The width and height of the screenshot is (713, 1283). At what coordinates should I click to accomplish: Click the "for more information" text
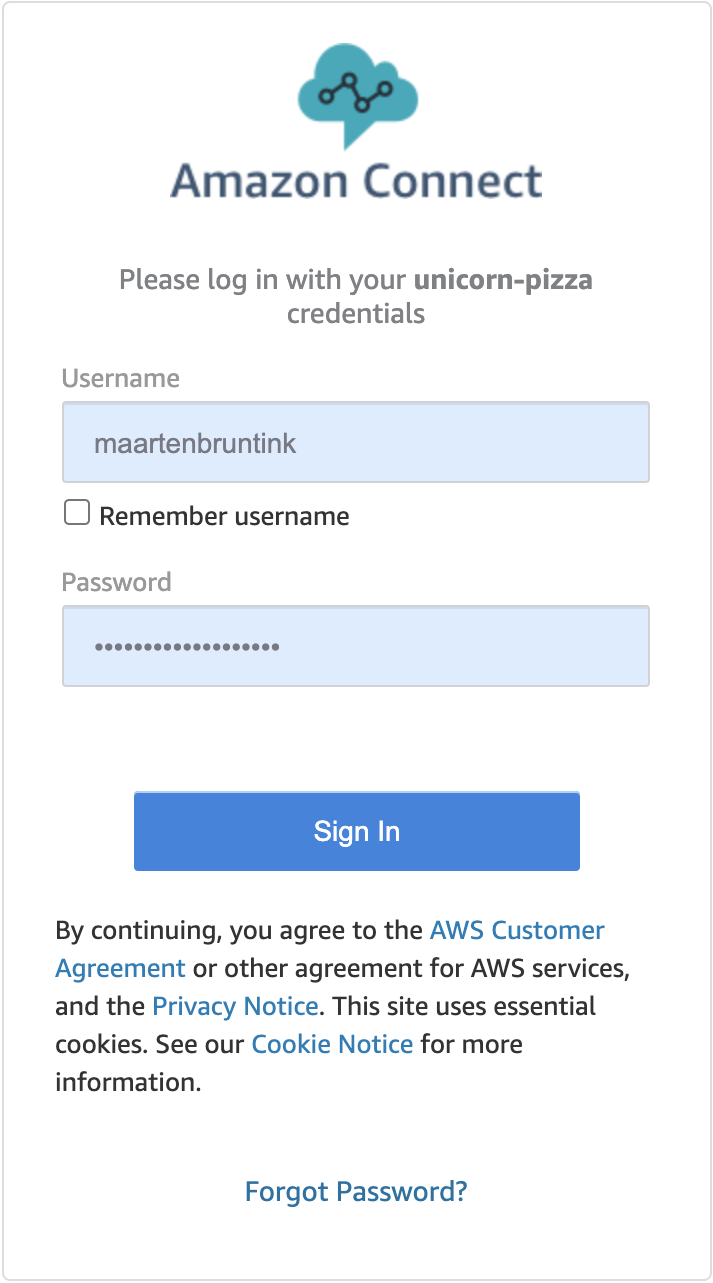pyautogui.click(x=289, y=1063)
